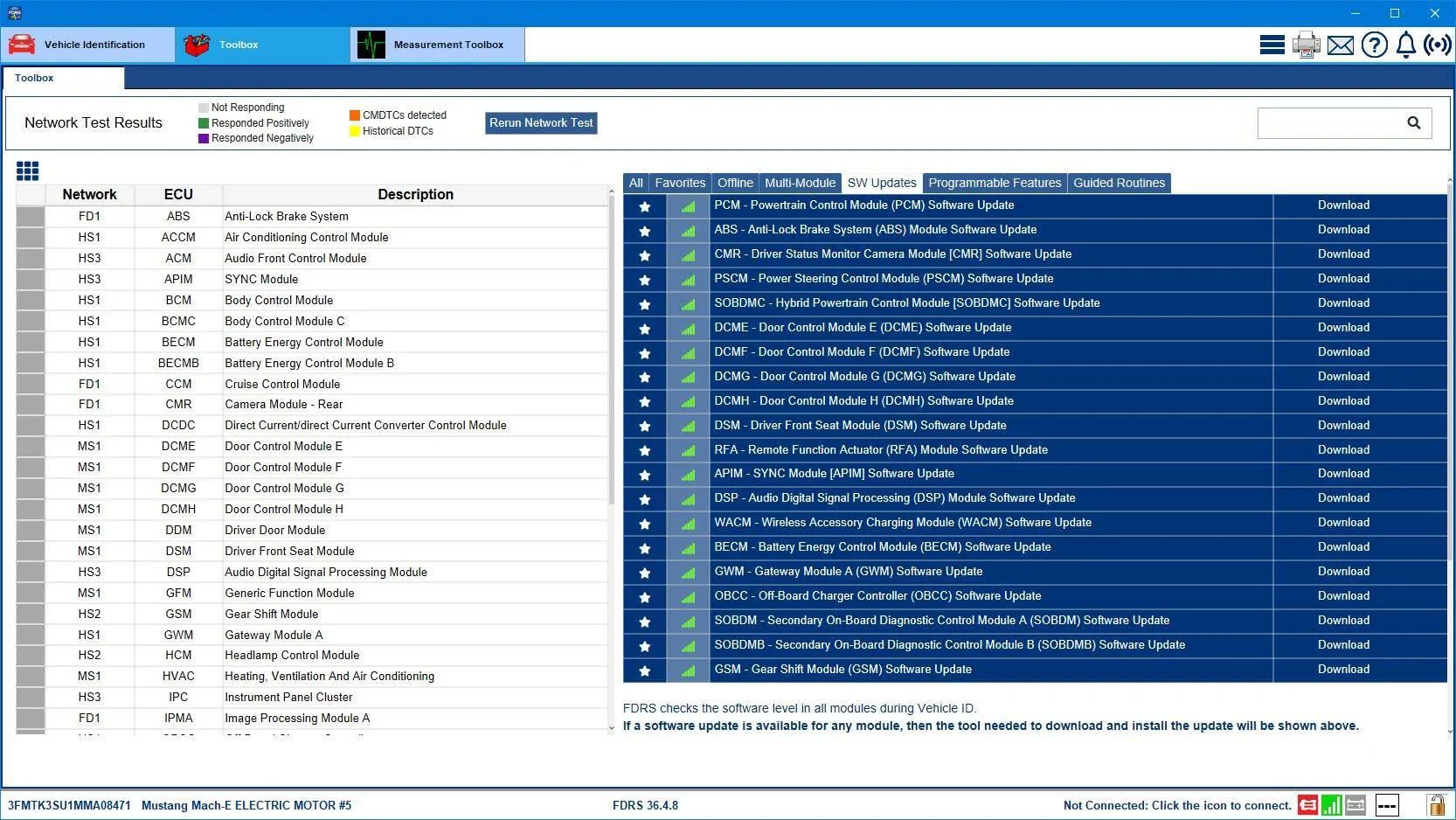The width and height of the screenshot is (1456, 820).
Task: Select the grey status cell for APIM row
Action: [x=30, y=280]
